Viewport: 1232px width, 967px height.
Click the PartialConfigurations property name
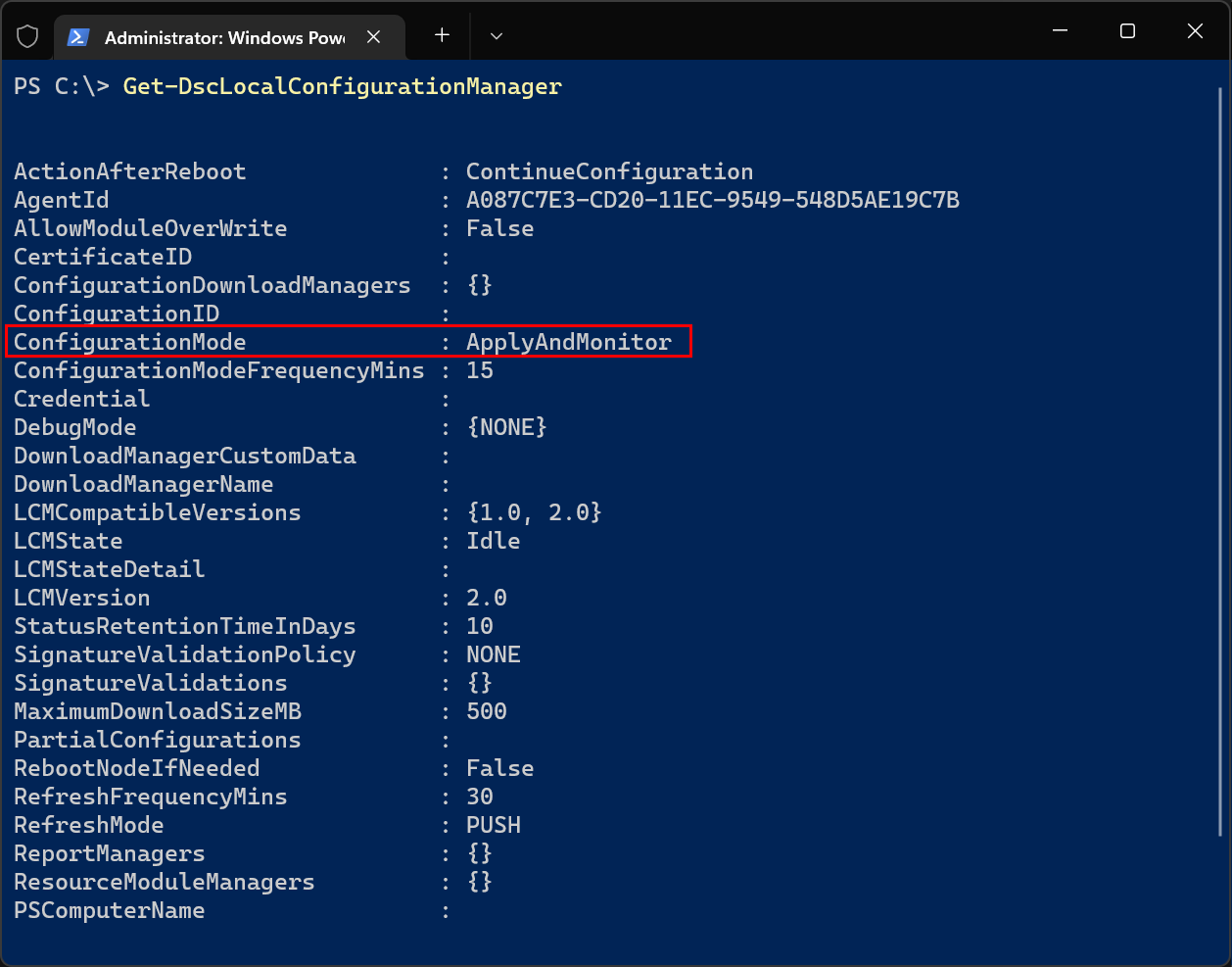click(158, 741)
